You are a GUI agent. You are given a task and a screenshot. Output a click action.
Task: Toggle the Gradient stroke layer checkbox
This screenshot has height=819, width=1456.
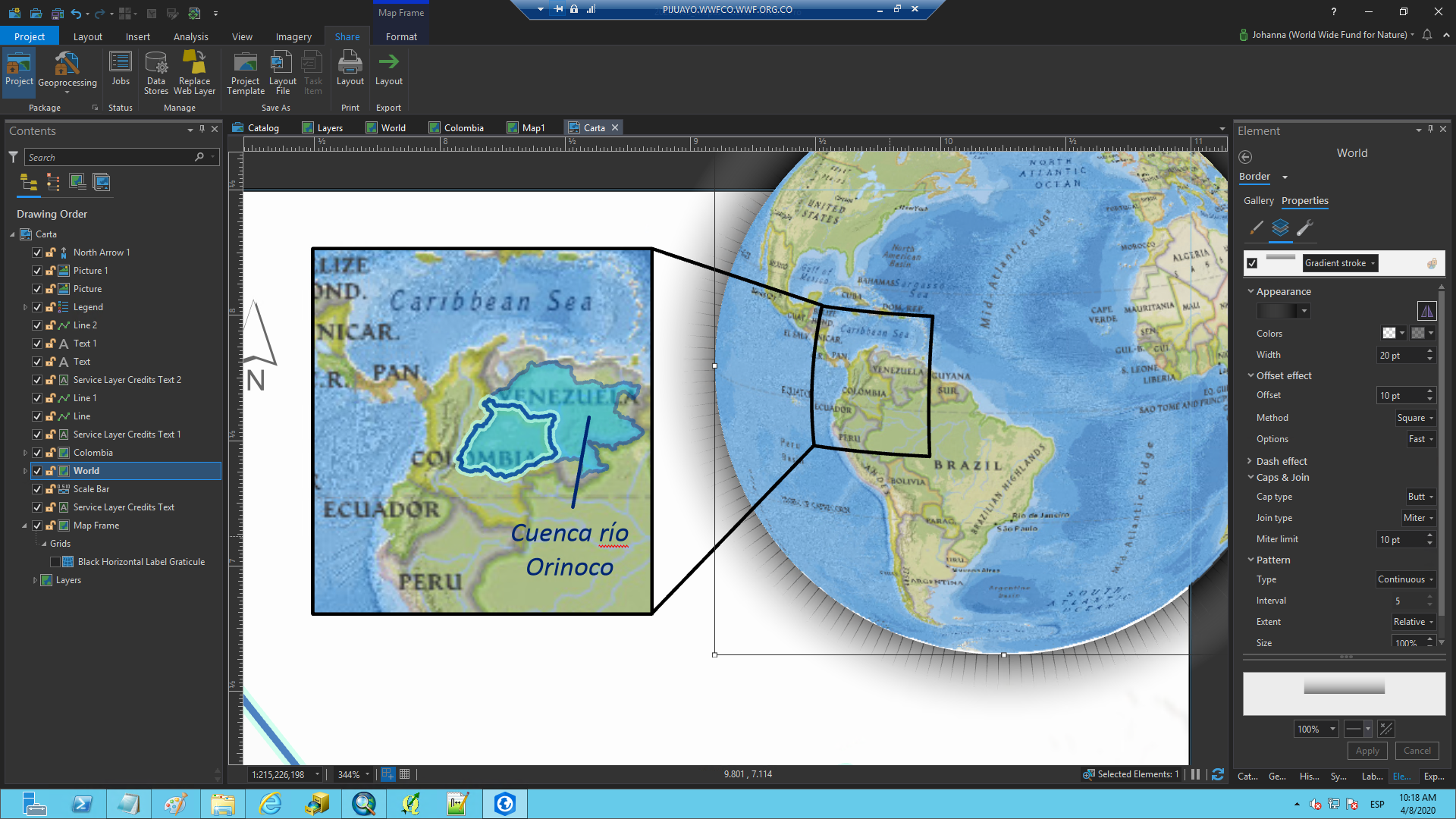pos(1252,263)
